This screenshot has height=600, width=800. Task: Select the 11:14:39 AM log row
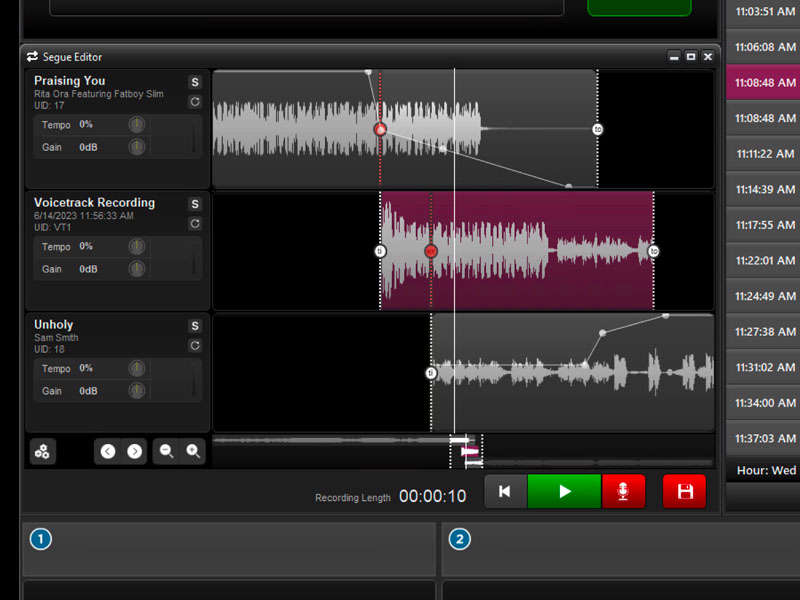[x=763, y=189]
